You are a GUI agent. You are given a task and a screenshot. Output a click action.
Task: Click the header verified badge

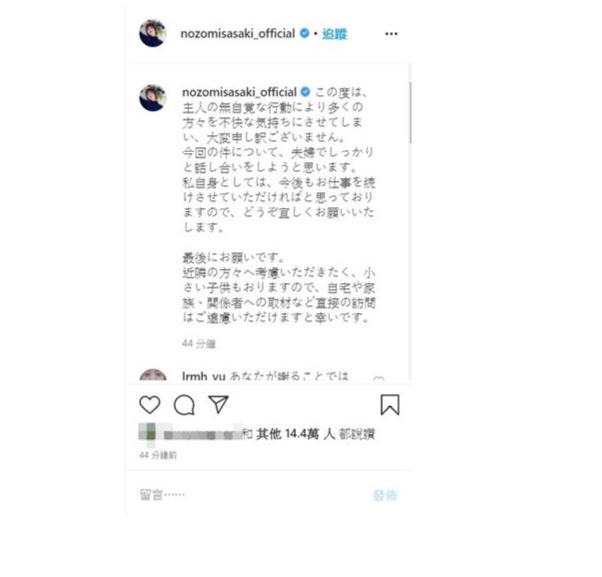[304, 33]
